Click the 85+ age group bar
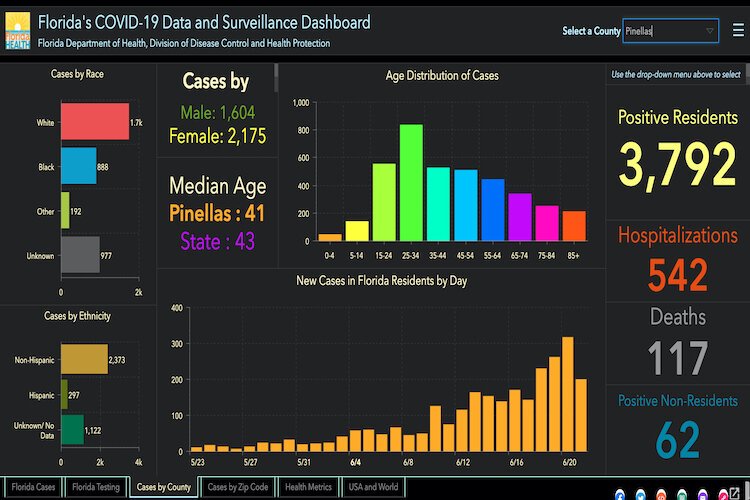 tap(574, 226)
